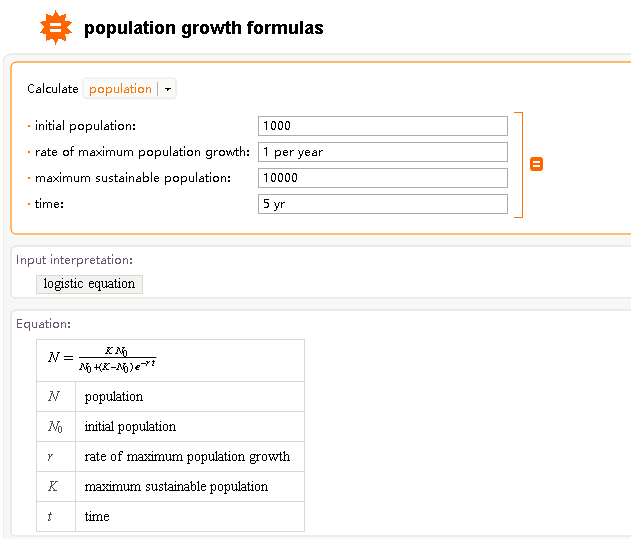This screenshot has width=631, height=539.
Task: Focus the growth rate field "1 per year"
Action: [x=382, y=152]
